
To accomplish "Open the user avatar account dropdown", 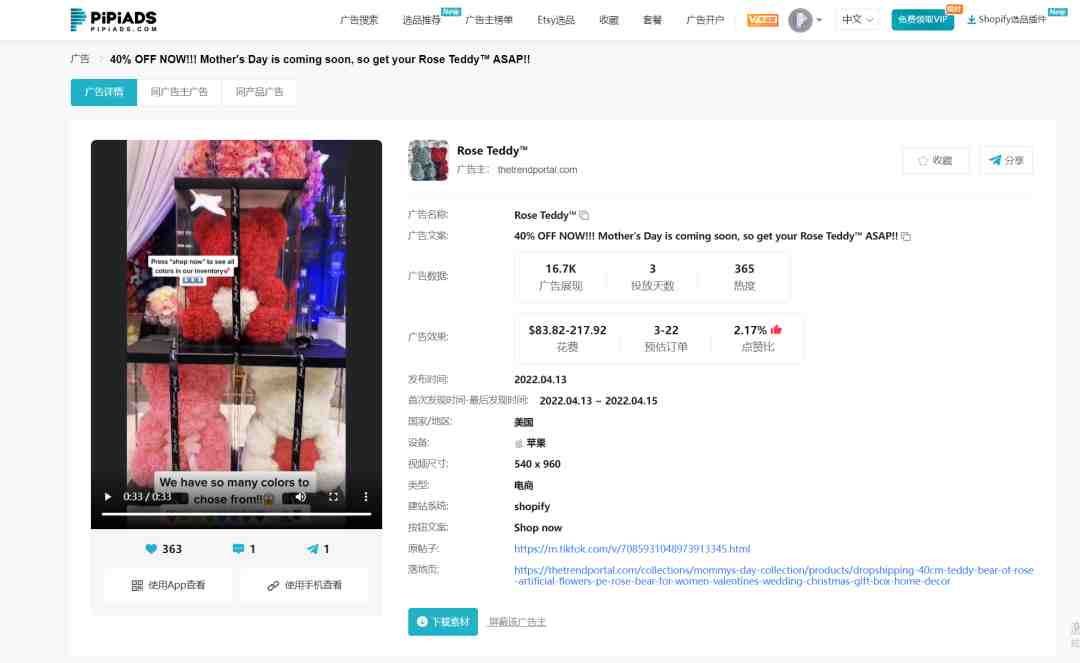I will coord(804,20).
